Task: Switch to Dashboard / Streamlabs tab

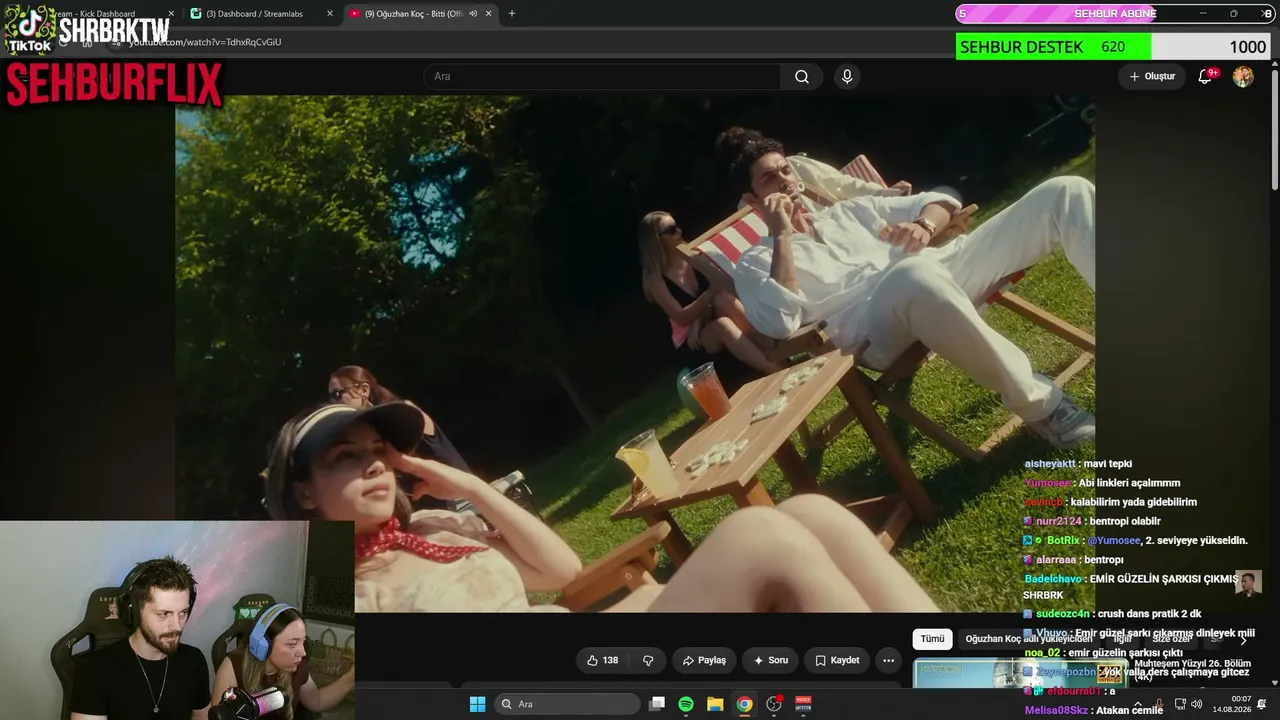Action: [x=262, y=14]
